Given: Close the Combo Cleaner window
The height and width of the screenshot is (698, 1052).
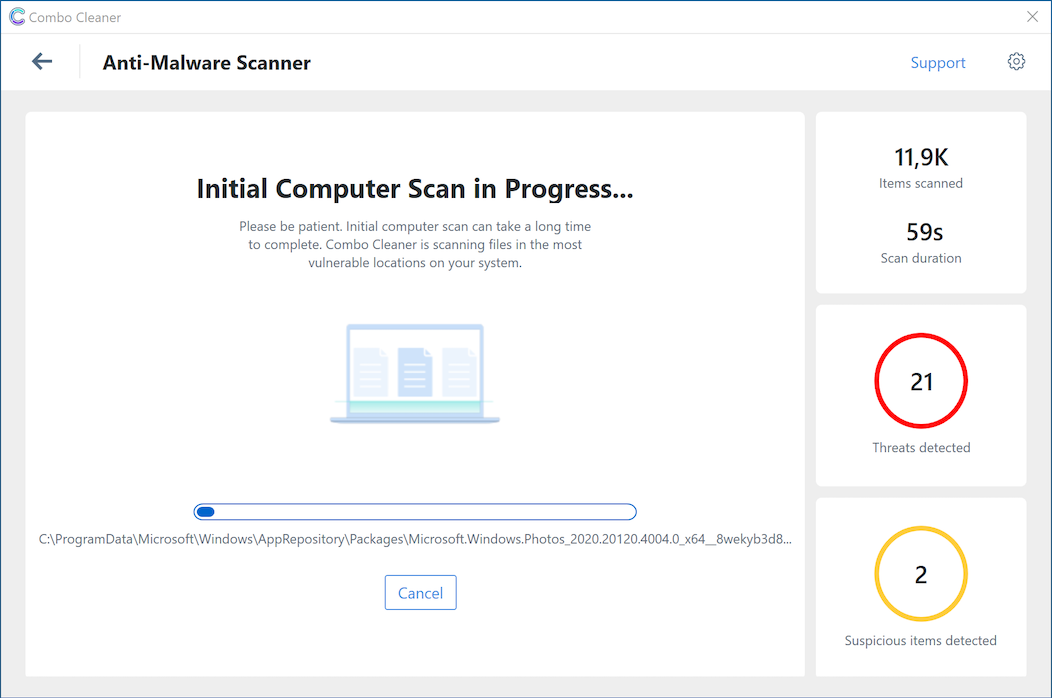Looking at the screenshot, I should click(1032, 17).
